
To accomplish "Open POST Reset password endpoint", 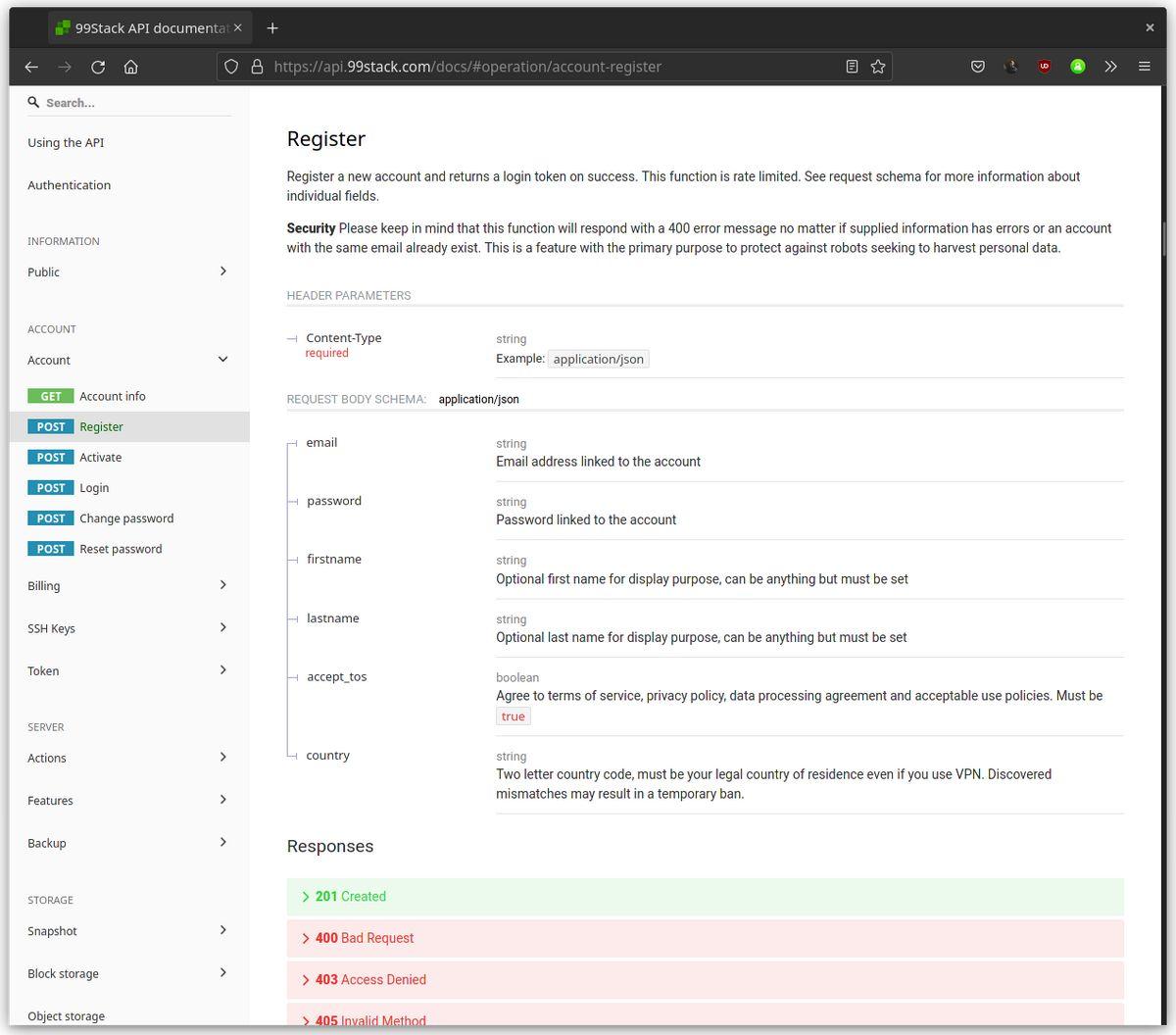I will coord(129,549).
